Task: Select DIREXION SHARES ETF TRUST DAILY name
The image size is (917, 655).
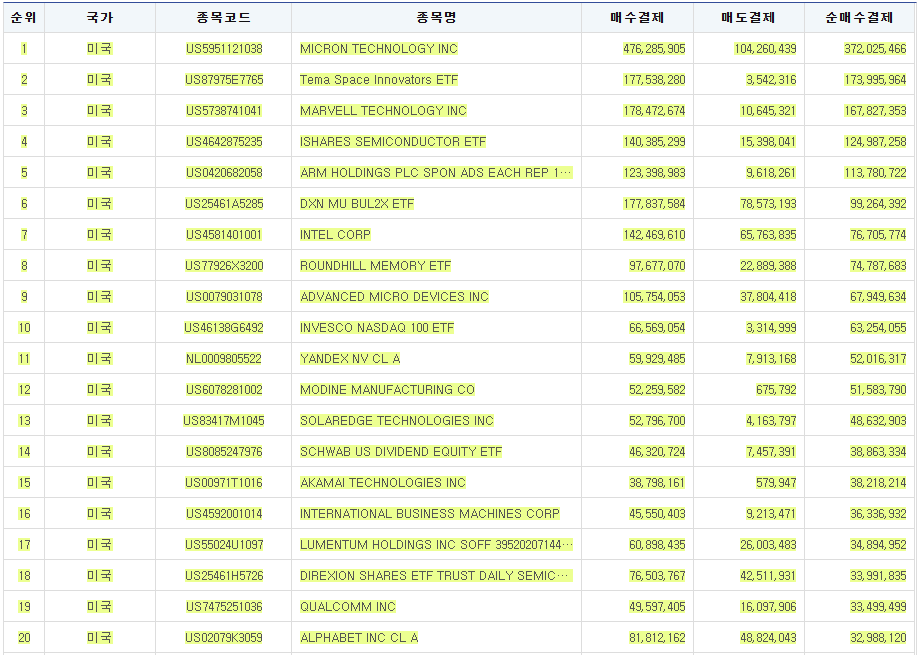Action: 436,575
